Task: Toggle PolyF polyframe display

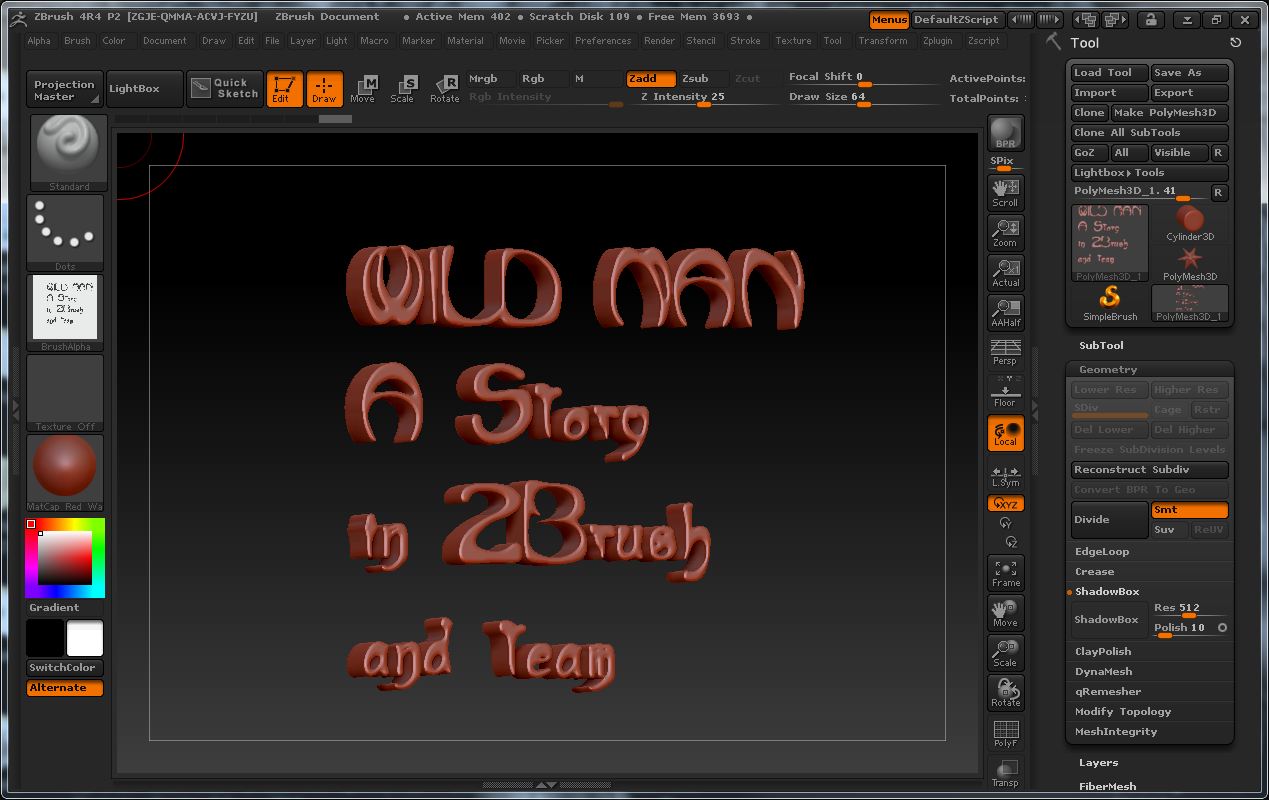Action: click(1005, 733)
